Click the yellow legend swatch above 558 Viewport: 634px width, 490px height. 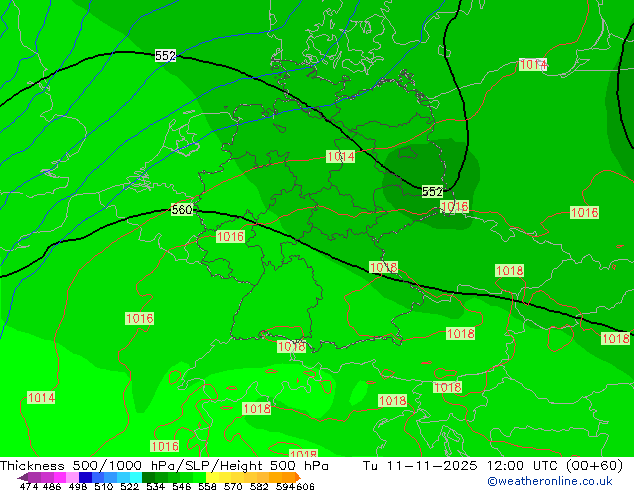coord(212,477)
